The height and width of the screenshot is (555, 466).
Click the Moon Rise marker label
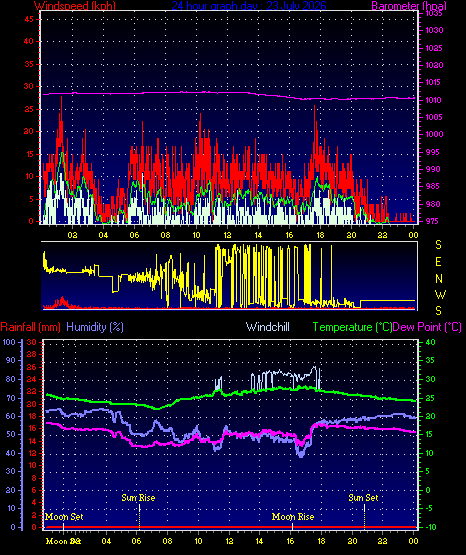(293, 517)
